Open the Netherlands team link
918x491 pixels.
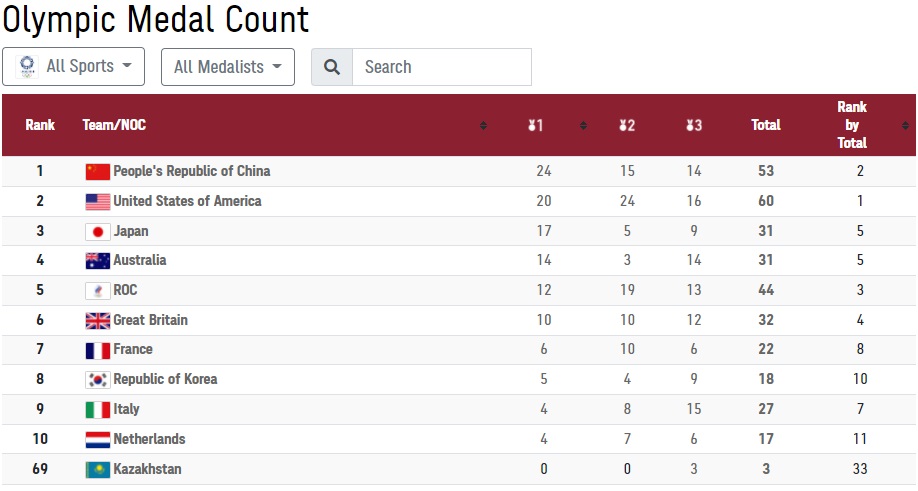(x=149, y=439)
